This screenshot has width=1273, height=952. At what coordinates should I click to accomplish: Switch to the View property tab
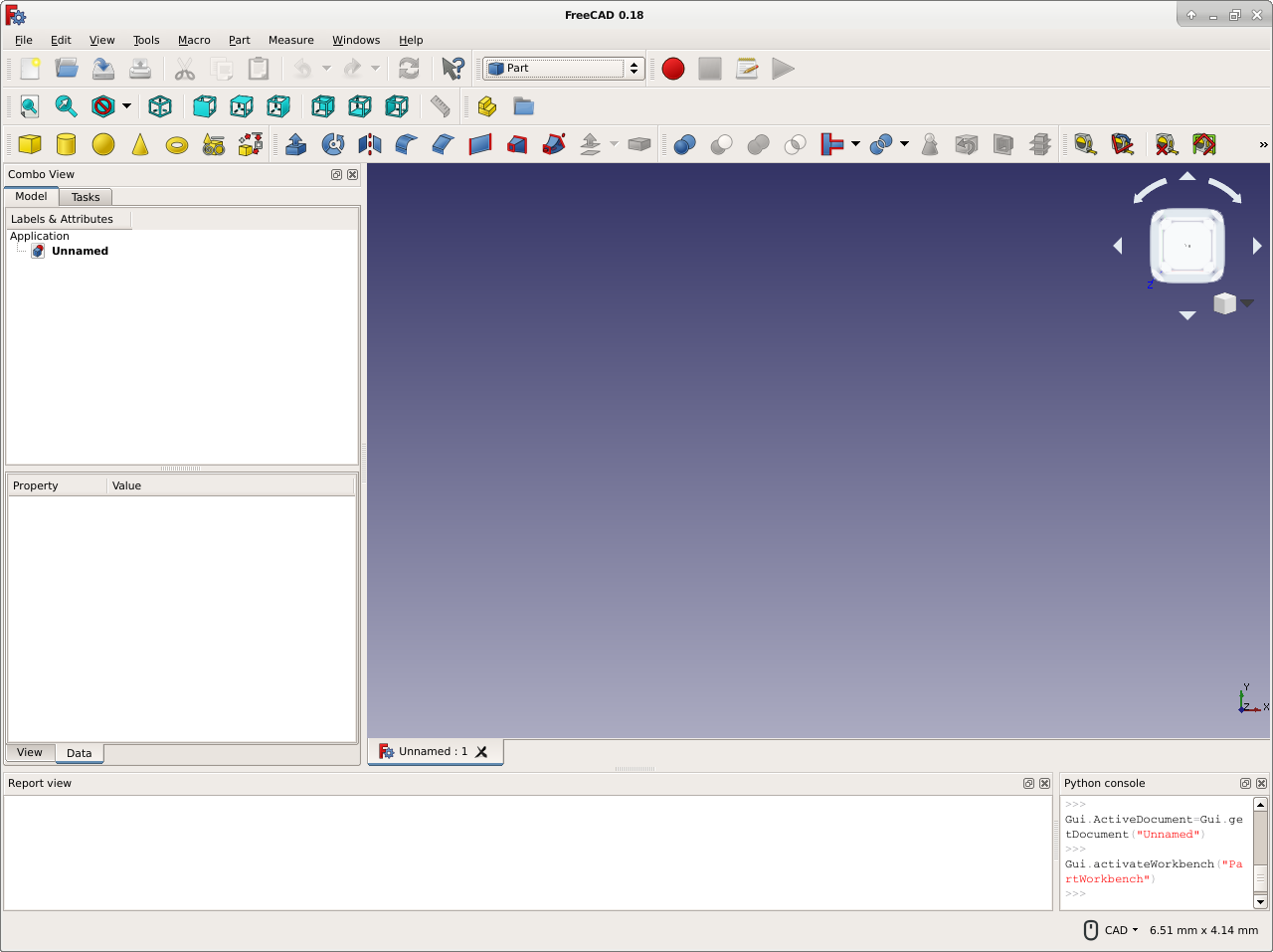tap(30, 753)
